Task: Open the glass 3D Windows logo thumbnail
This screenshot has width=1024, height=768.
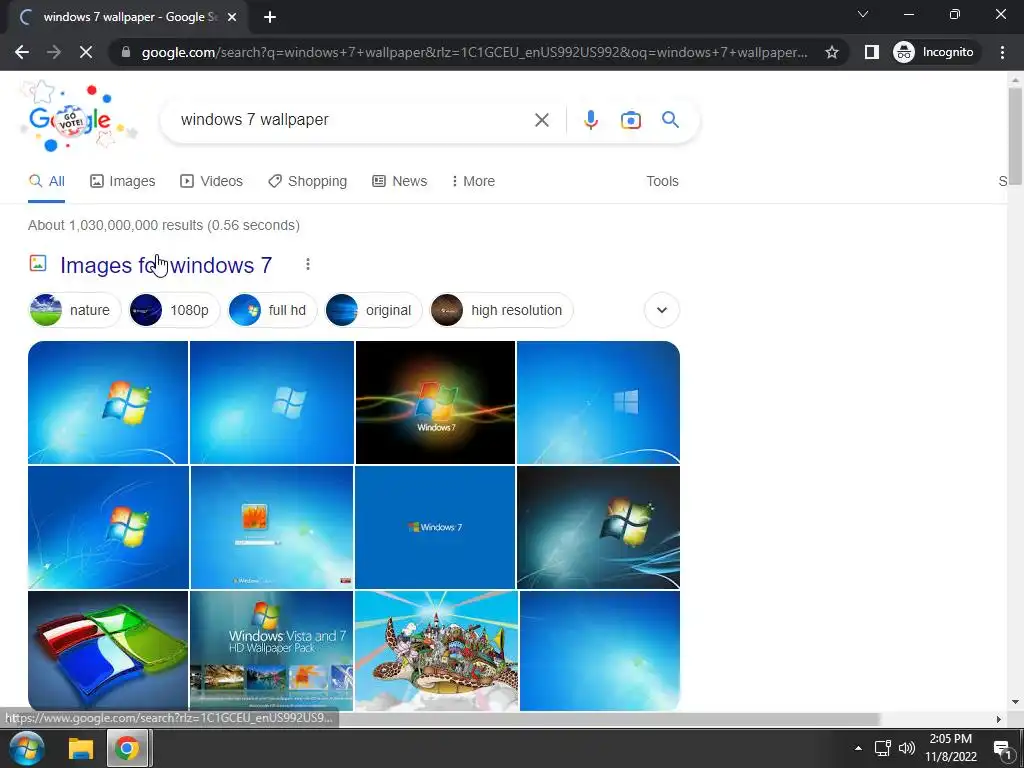Action: (x=108, y=650)
